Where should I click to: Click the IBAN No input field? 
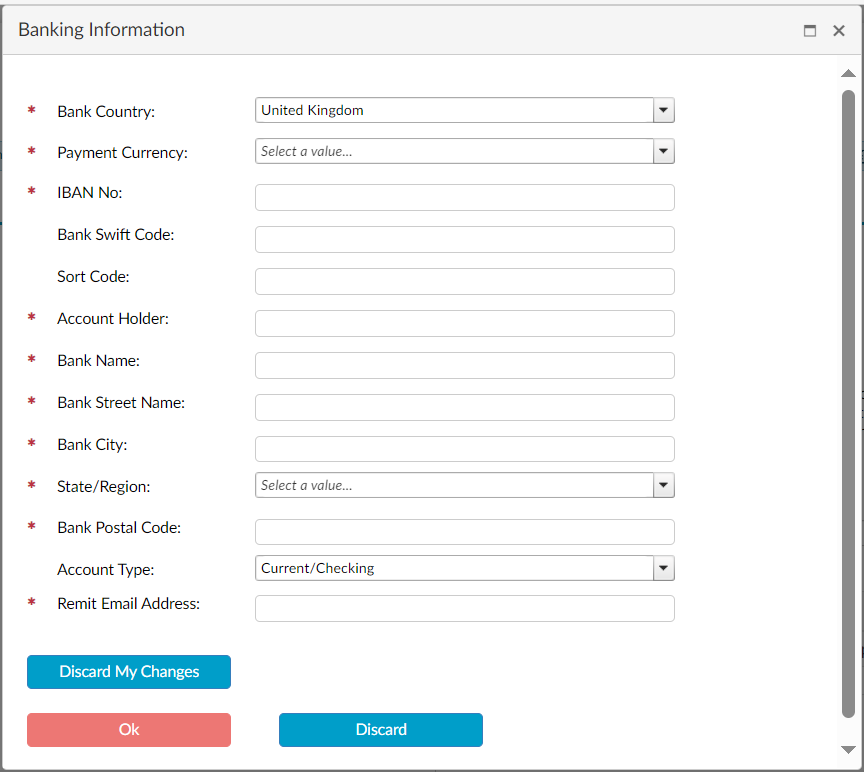pyautogui.click(x=464, y=197)
